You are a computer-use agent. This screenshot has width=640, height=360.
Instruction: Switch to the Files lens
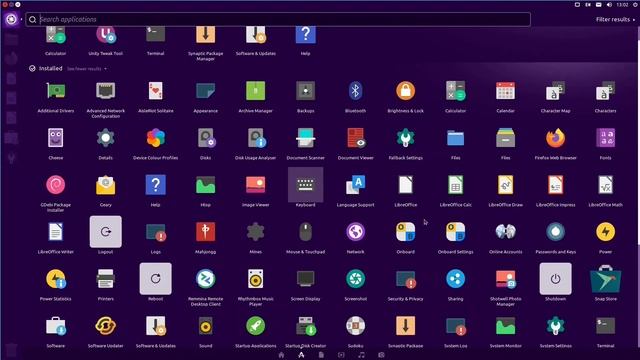(321, 355)
